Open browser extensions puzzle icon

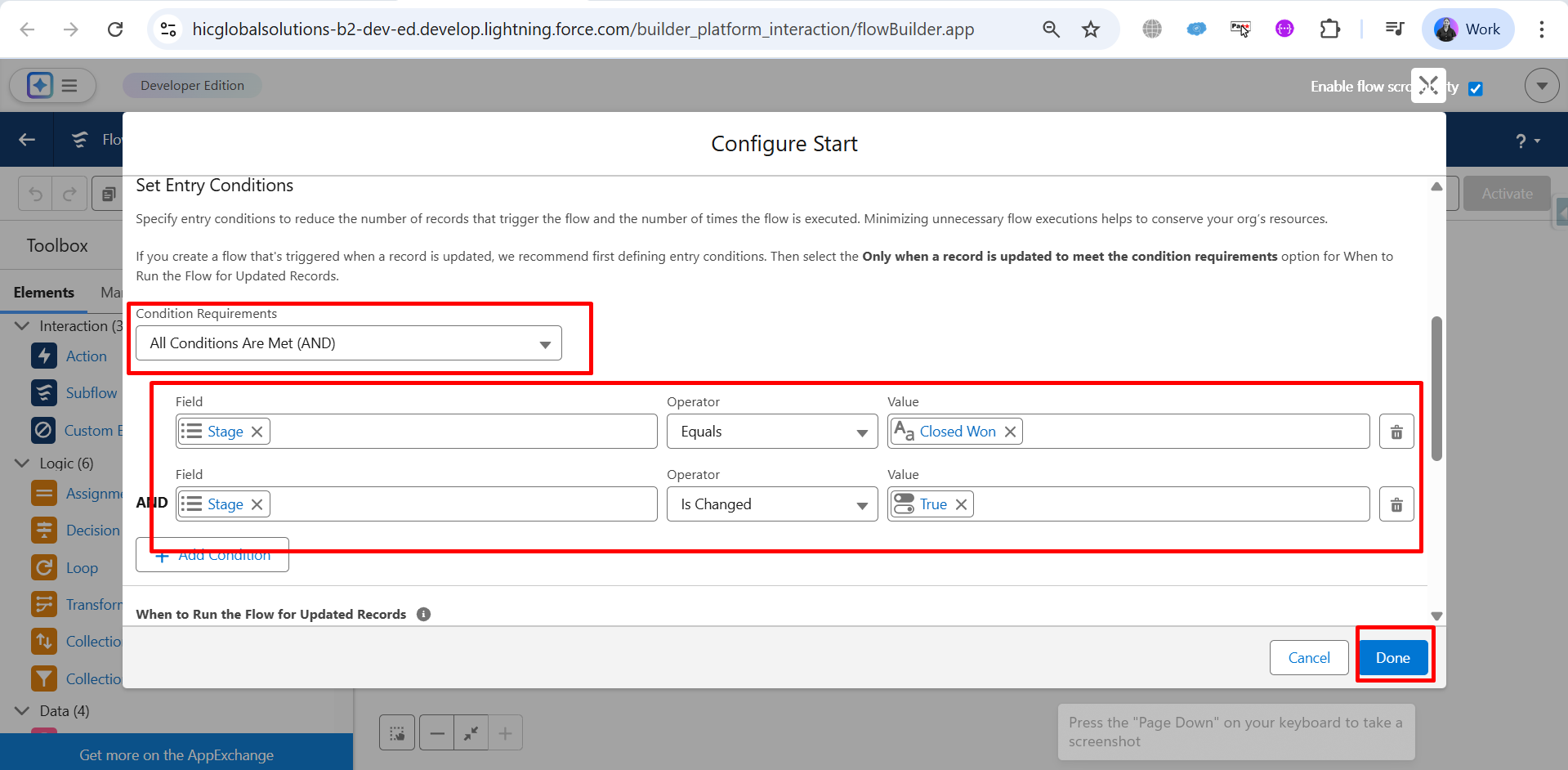coord(1329,29)
